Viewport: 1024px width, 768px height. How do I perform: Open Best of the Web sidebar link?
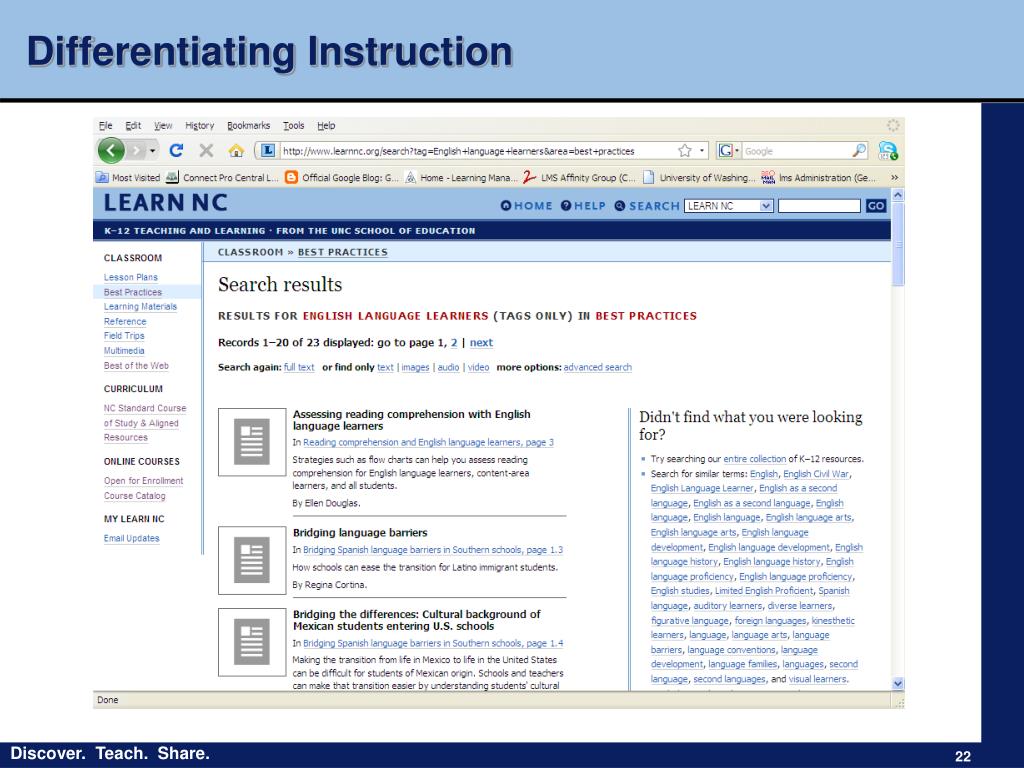pyautogui.click(x=136, y=366)
